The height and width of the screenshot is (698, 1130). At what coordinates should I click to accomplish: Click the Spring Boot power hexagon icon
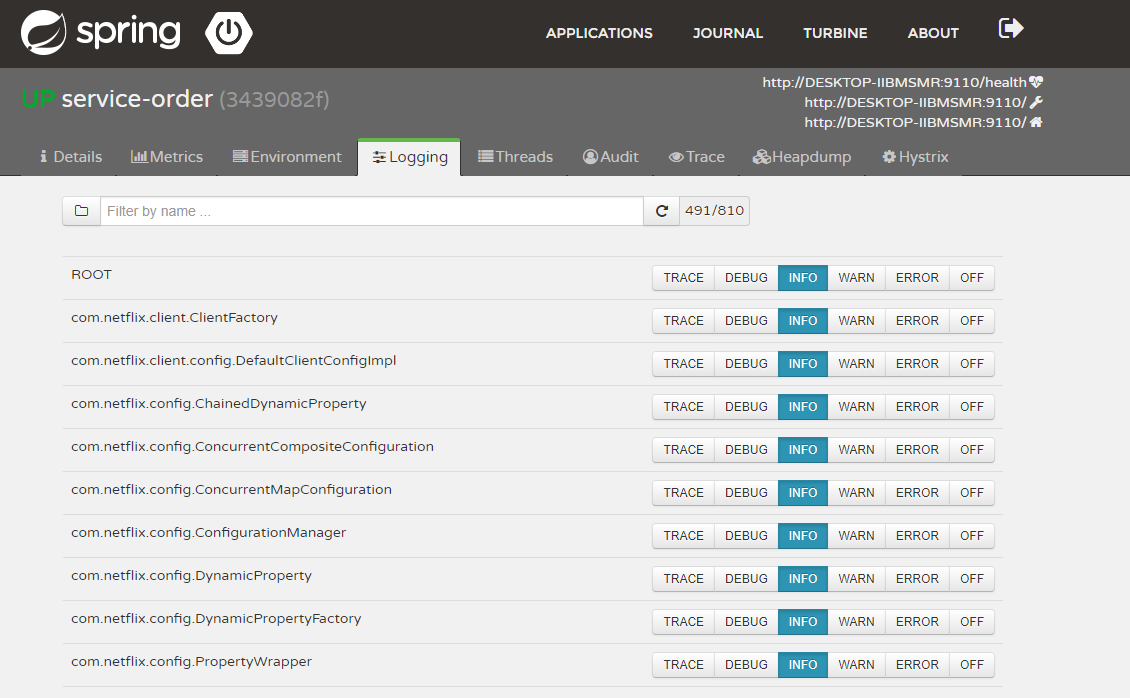[x=229, y=33]
